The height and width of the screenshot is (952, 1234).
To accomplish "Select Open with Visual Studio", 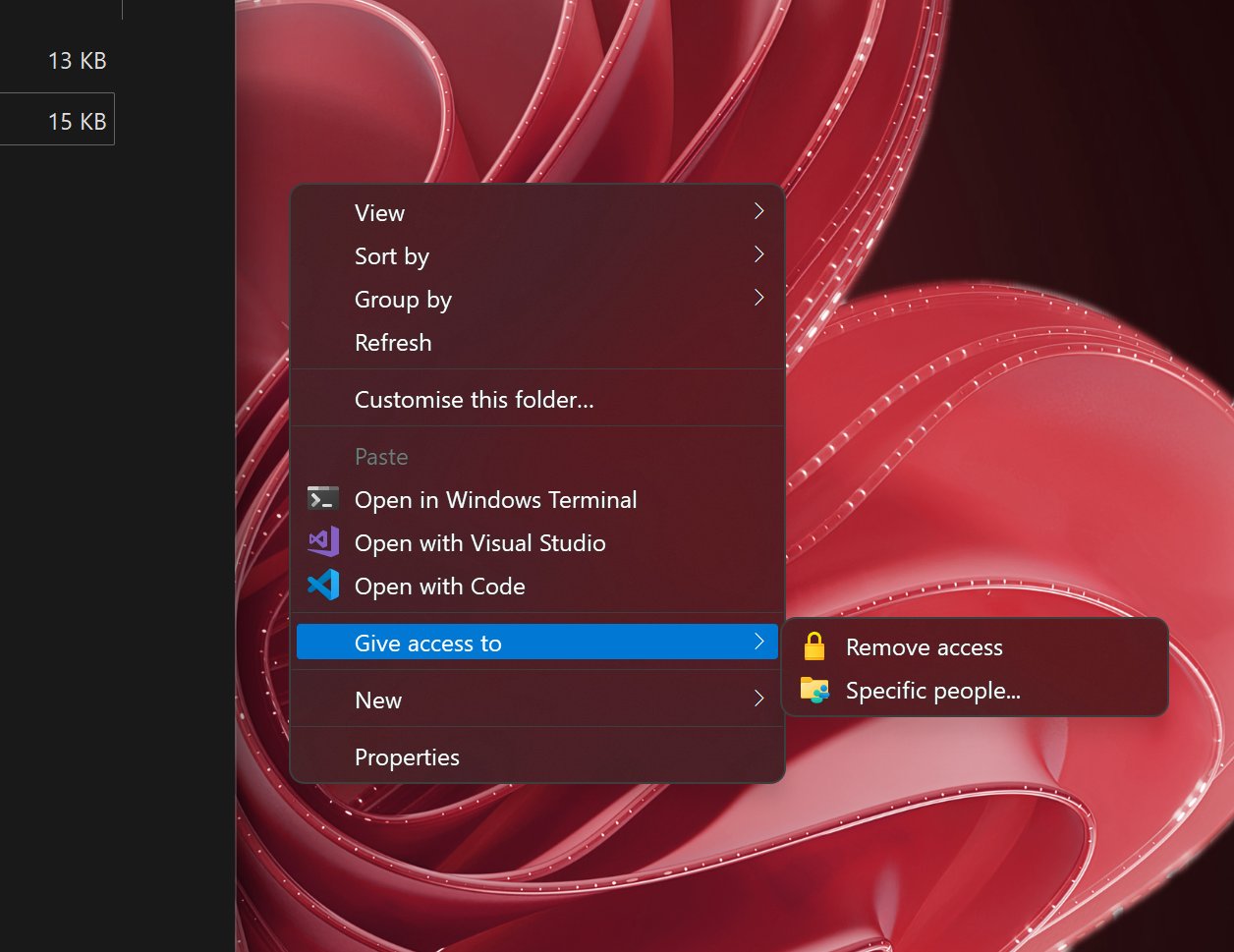I will (479, 542).
